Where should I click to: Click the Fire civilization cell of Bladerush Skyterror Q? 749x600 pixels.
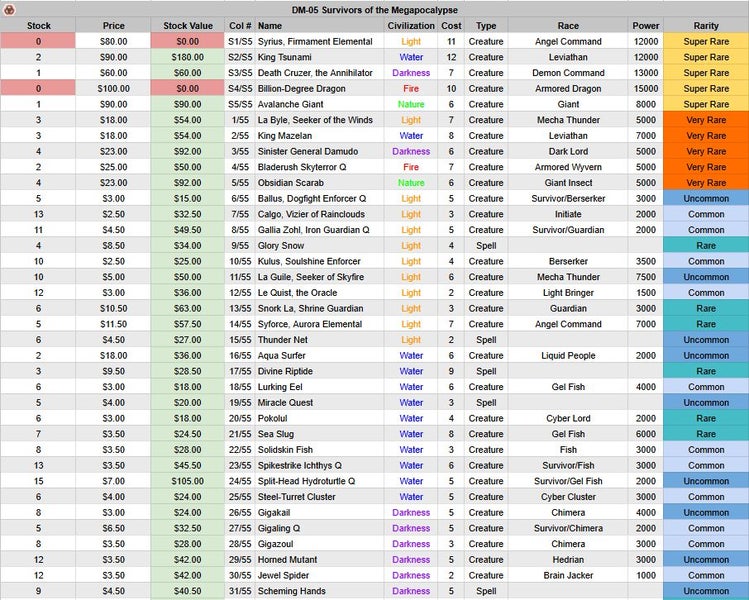pyautogui.click(x=411, y=167)
